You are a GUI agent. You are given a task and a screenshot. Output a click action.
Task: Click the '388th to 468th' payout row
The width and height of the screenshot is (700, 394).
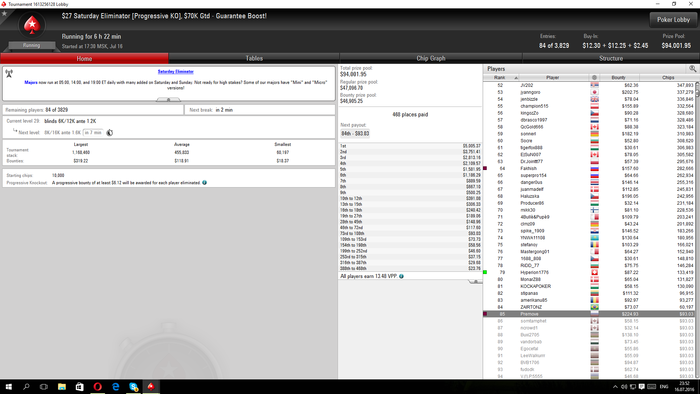point(410,269)
